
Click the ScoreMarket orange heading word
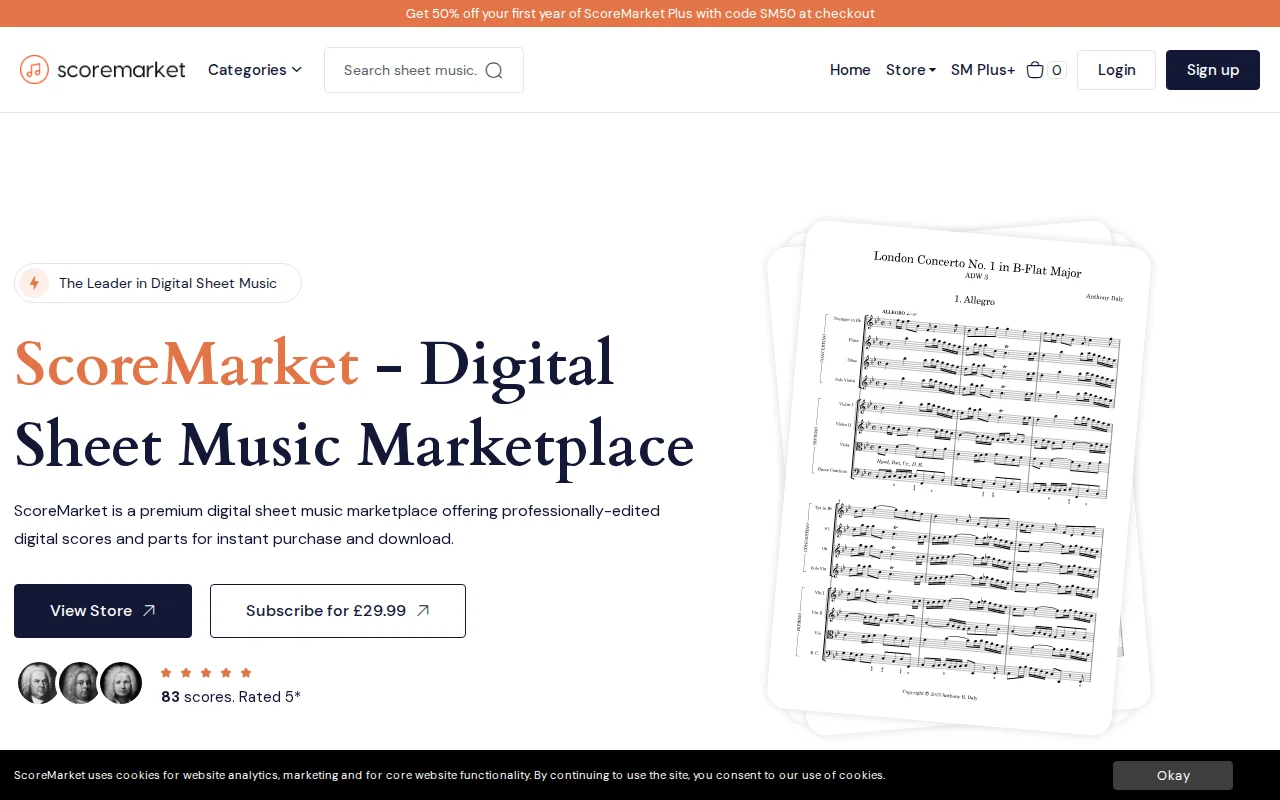click(x=187, y=363)
